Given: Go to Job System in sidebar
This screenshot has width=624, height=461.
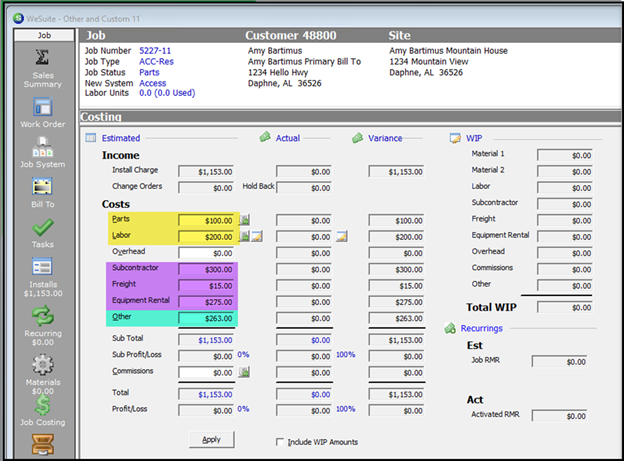Looking at the screenshot, I should pyautogui.click(x=44, y=150).
